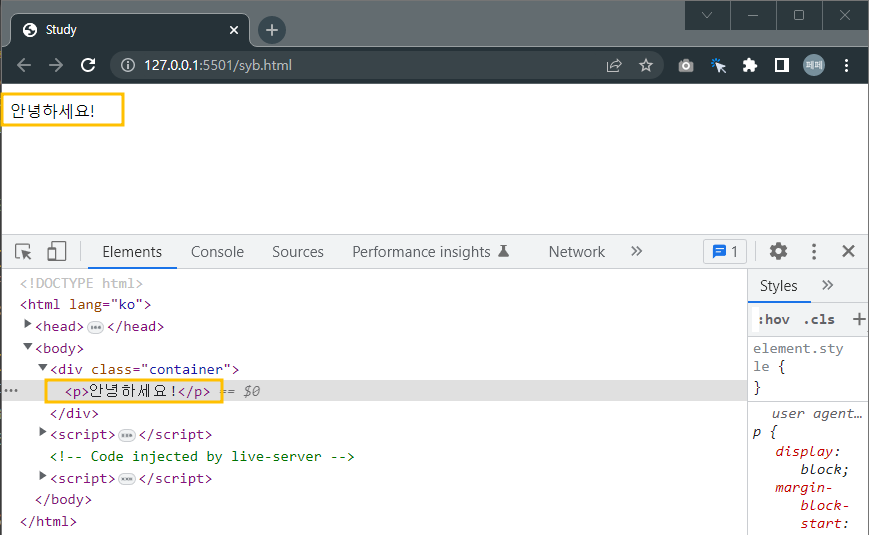The image size is (869, 535).
Task: Click the address bar URL 127.0.0.1:5501/syb.html
Action: [218, 65]
